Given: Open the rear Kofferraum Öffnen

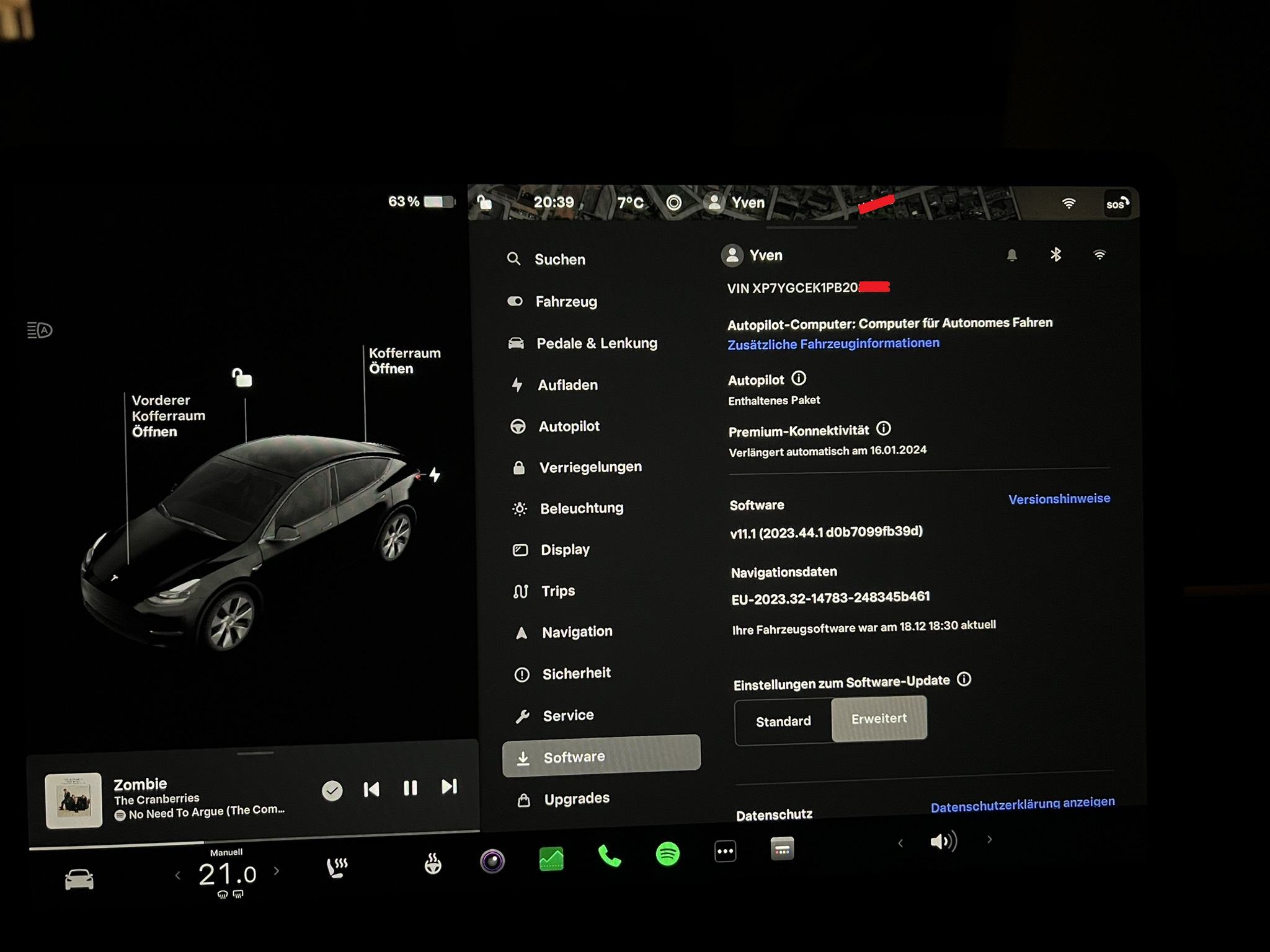Looking at the screenshot, I should (x=404, y=361).
